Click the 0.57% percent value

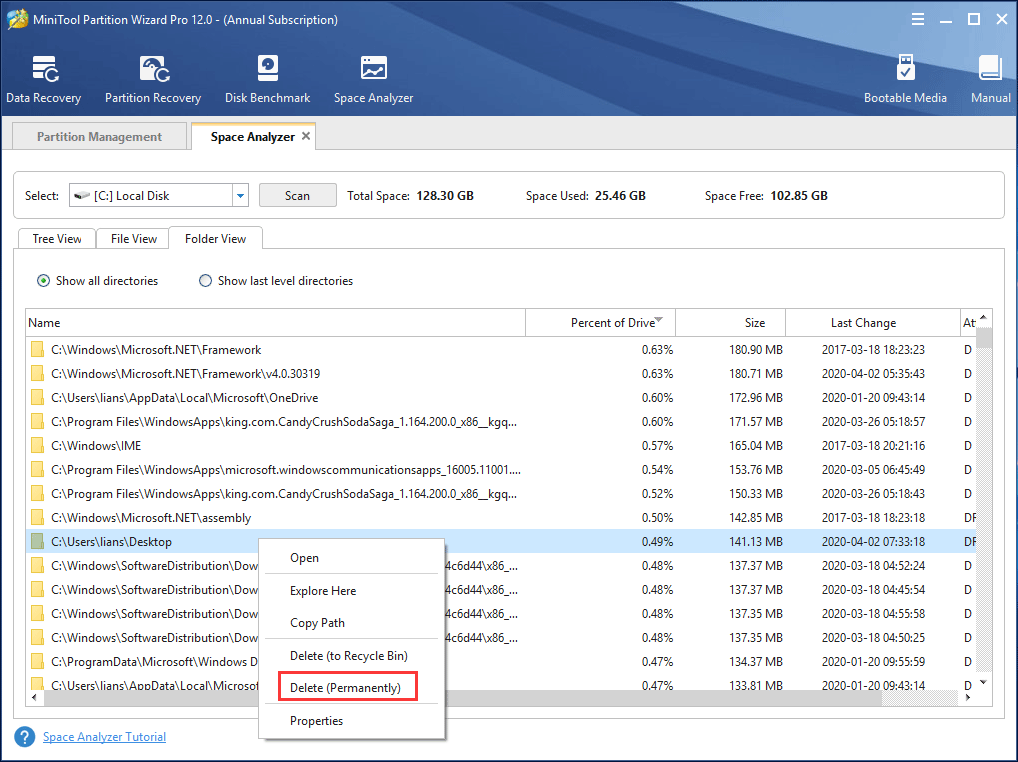click(658, 446)
